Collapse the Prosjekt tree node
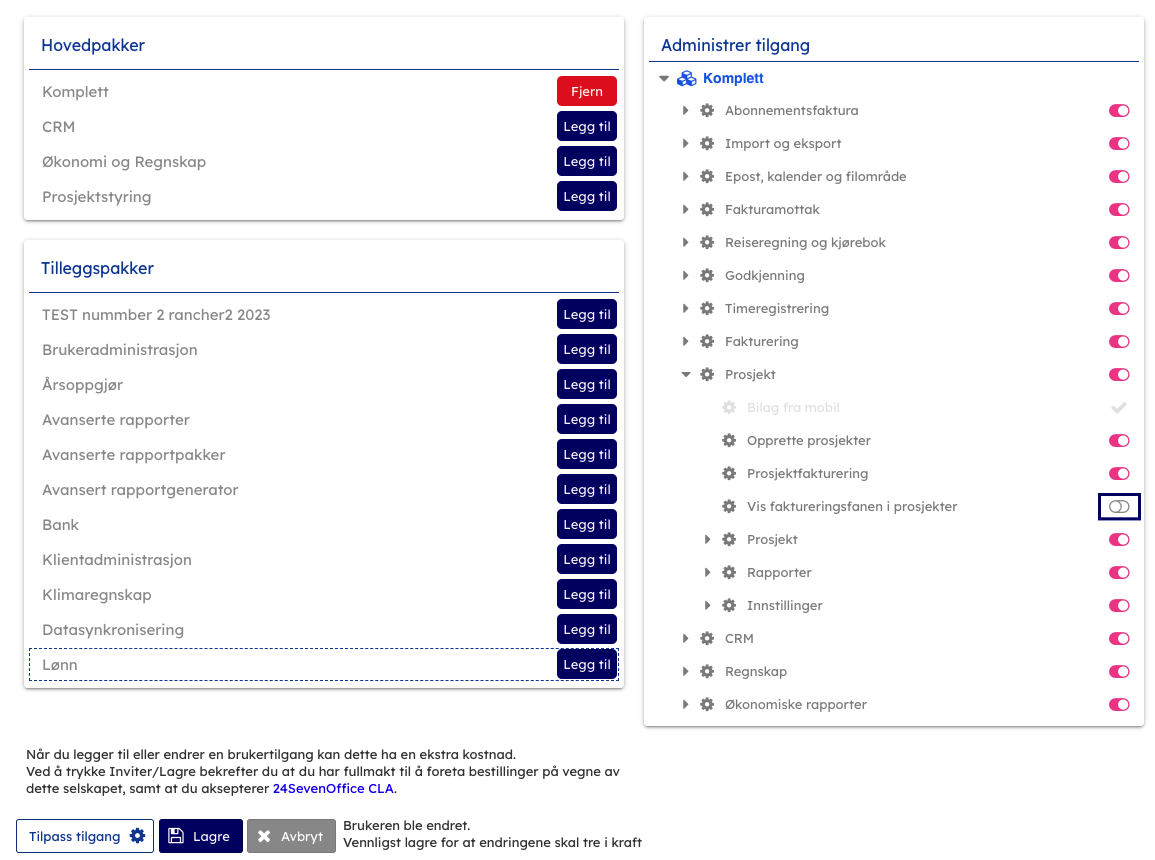Image resolution: width=1155 pixels, height=860 pixels. [x=686, y=375]
